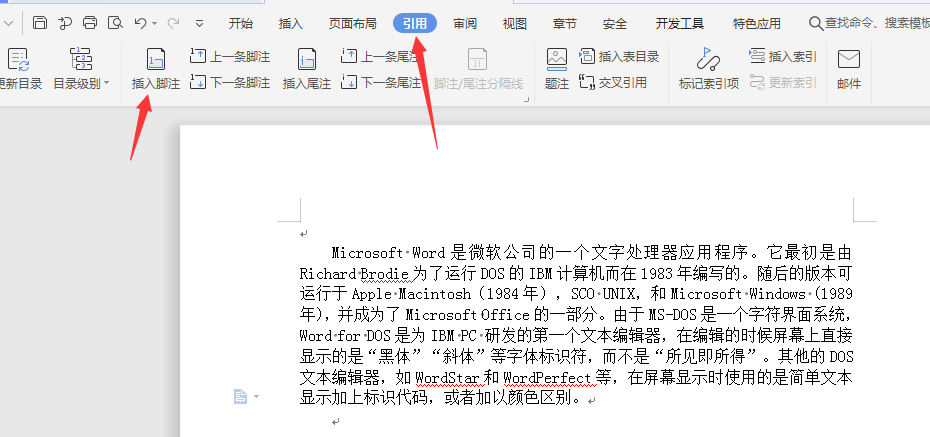Click the word "Brodie" in the document

[385, 274]
